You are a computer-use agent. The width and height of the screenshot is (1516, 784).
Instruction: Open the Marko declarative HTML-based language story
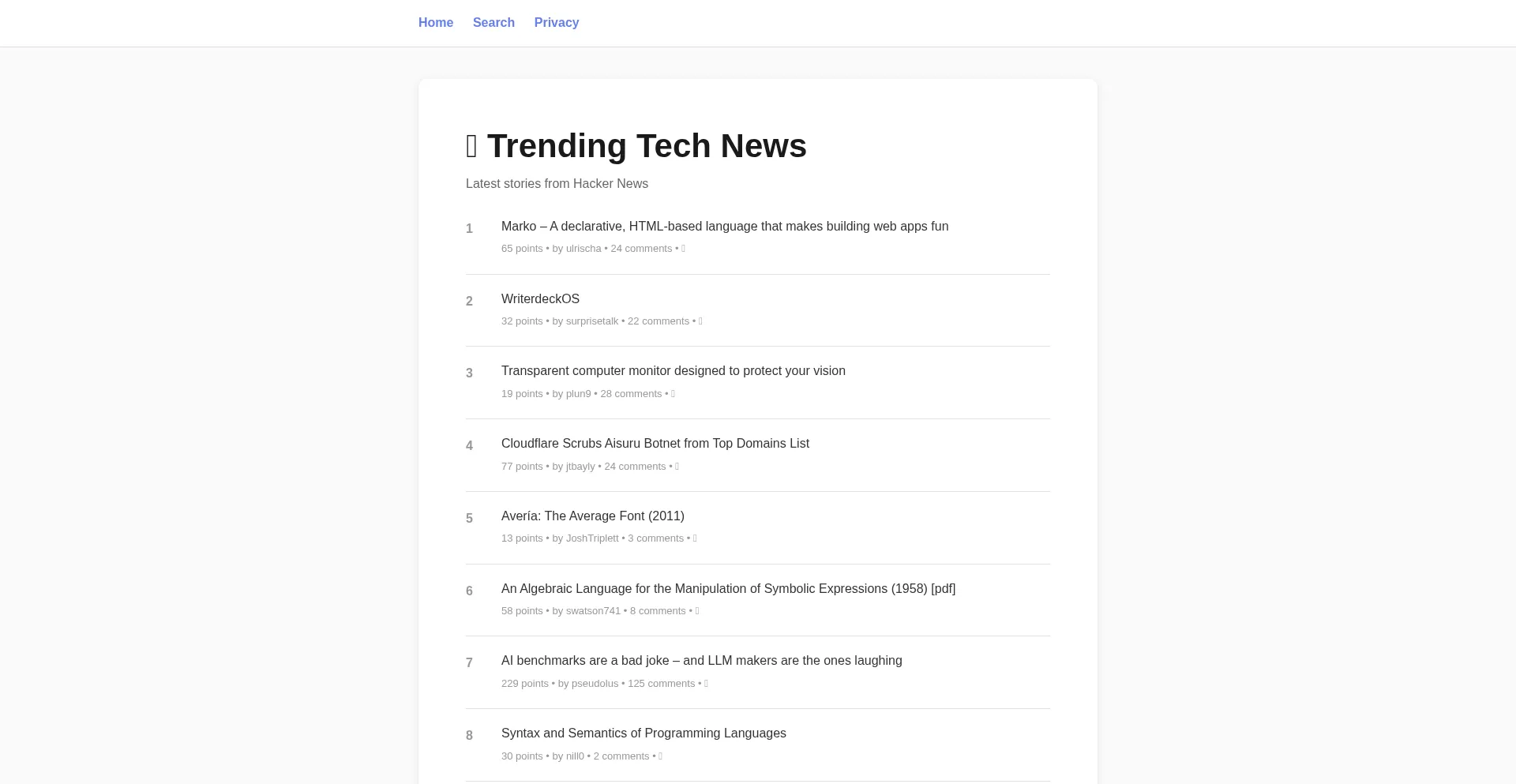coord(725,227)
